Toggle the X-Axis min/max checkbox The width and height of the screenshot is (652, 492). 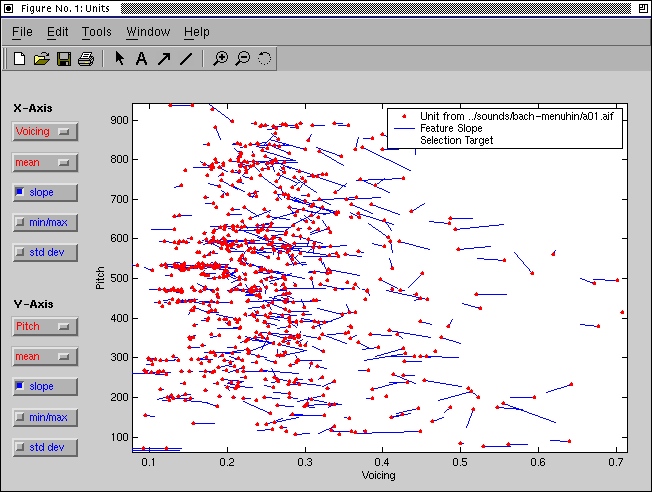pos(45,223)
